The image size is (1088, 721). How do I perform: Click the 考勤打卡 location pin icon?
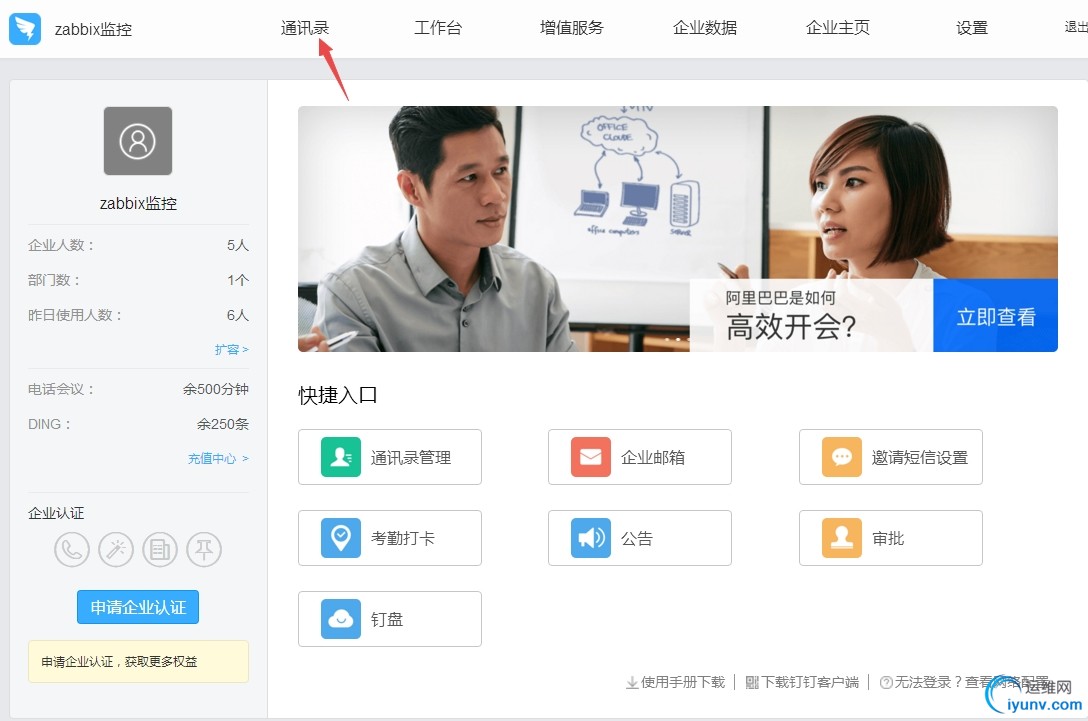pos(341,538)
